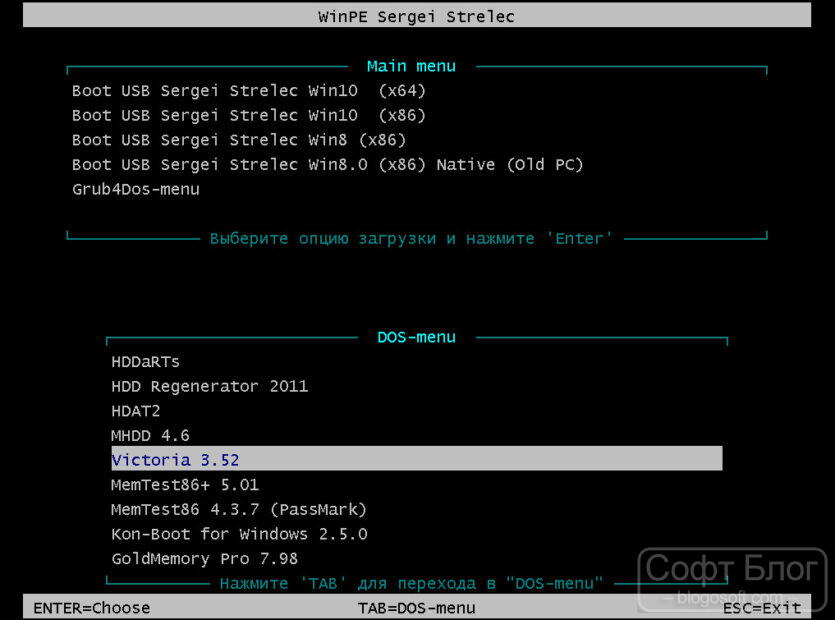The height and width of the screenshot is (620, 835).
Task: Open the Grub4Dos-menu entry
Action: [136, 190]
